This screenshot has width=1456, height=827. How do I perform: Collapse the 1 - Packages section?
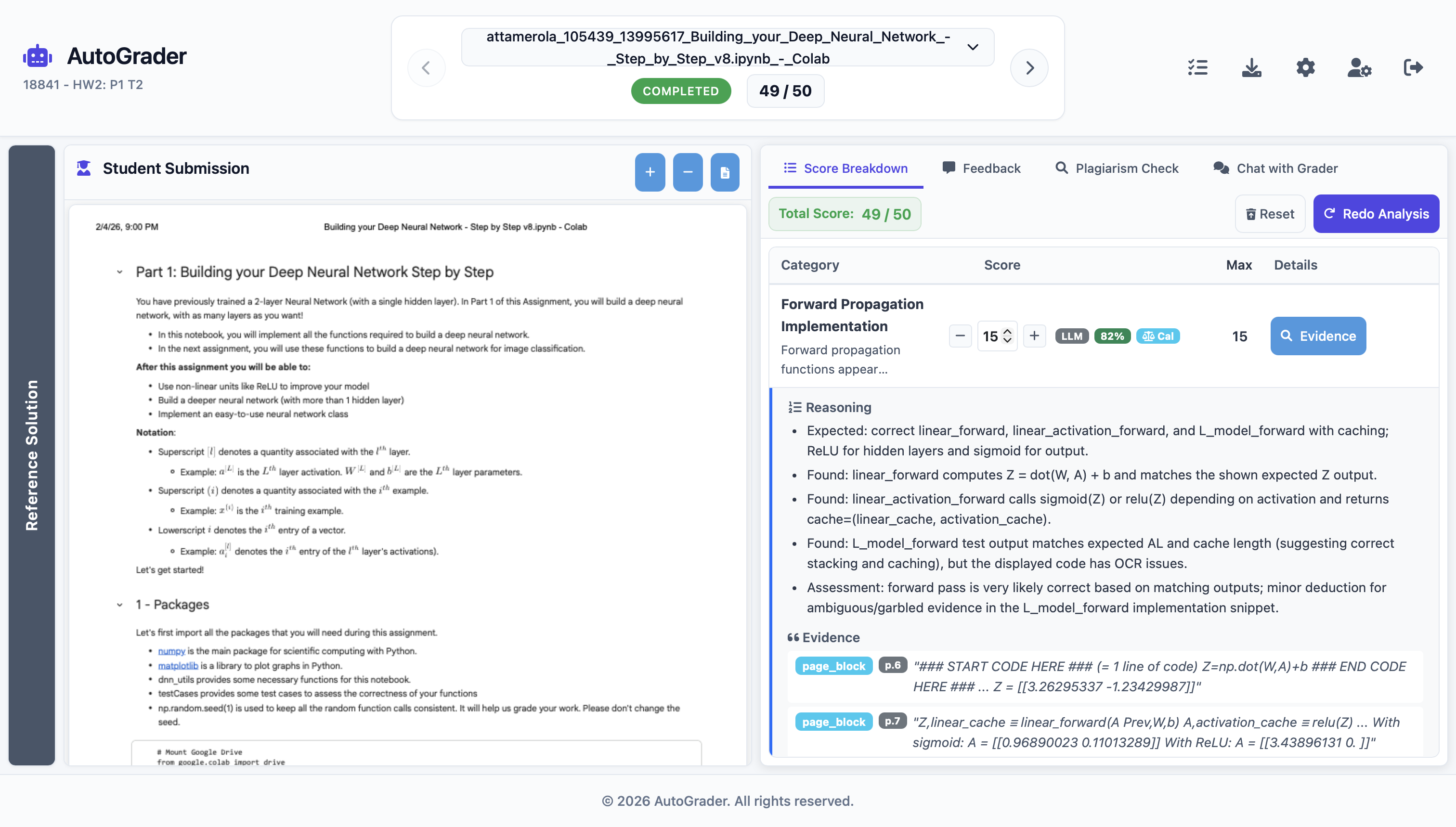coord(119,605)
